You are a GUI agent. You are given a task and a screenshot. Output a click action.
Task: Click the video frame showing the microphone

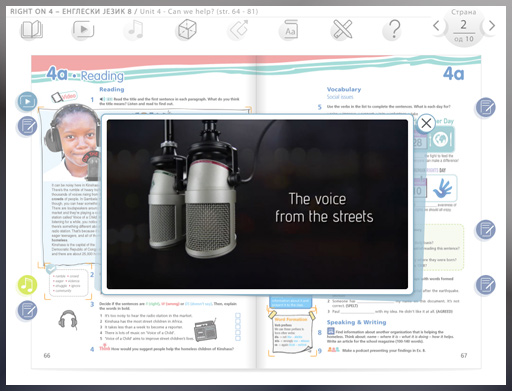click(257, 204)
